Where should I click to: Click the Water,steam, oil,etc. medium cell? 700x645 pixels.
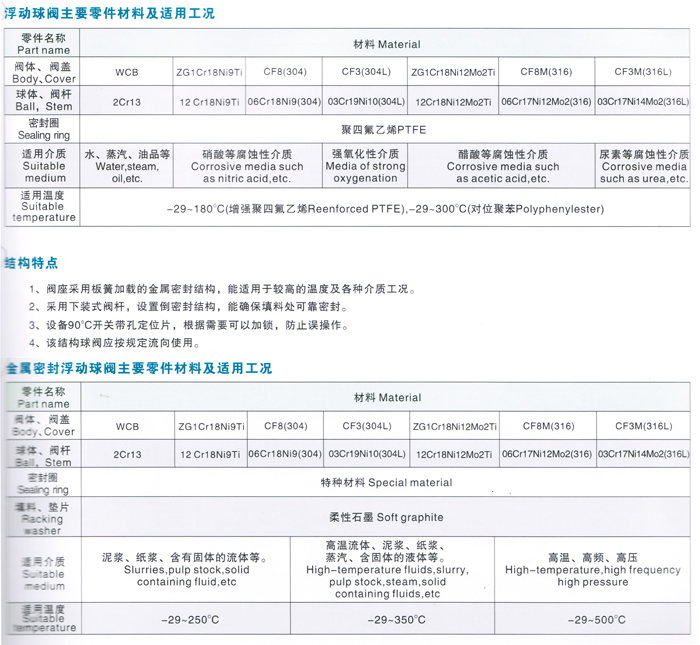click(127, 166)
